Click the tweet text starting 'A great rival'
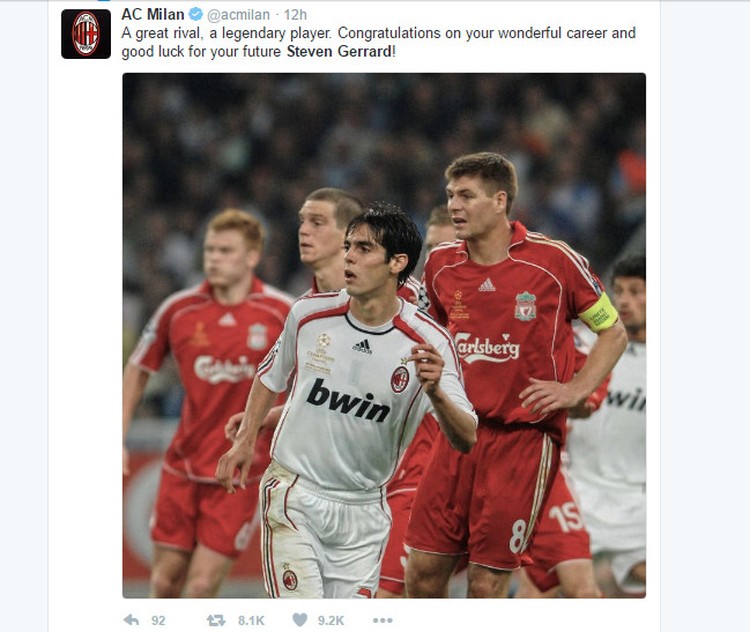 [x=378, y=42]
